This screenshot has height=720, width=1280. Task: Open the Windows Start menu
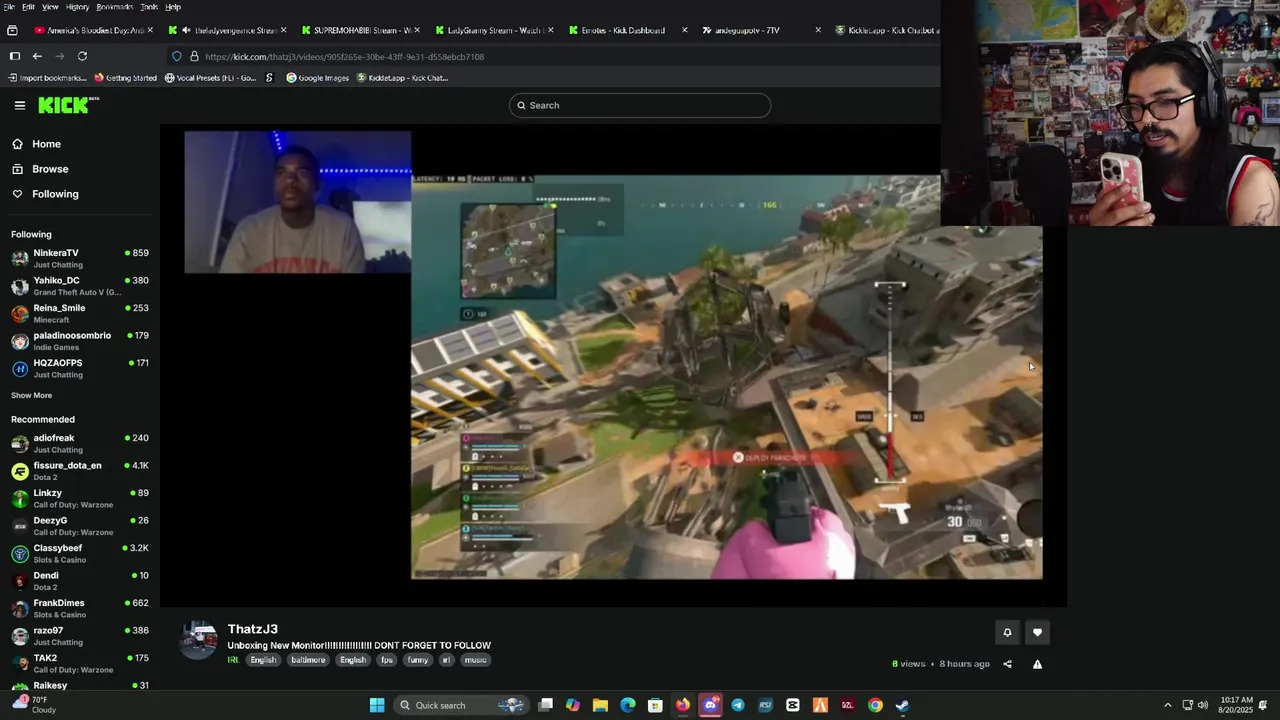[377, 705]
